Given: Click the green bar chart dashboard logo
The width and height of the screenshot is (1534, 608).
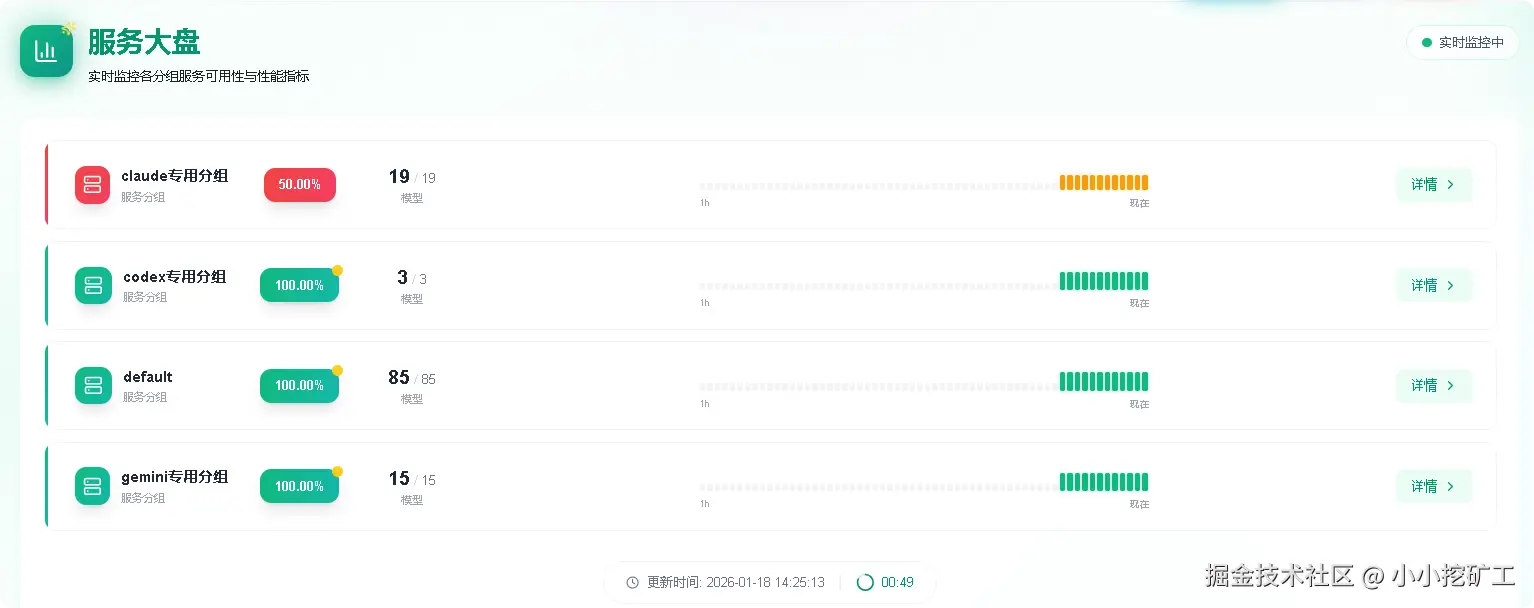Looking at the screenshot, I should 46,51.
